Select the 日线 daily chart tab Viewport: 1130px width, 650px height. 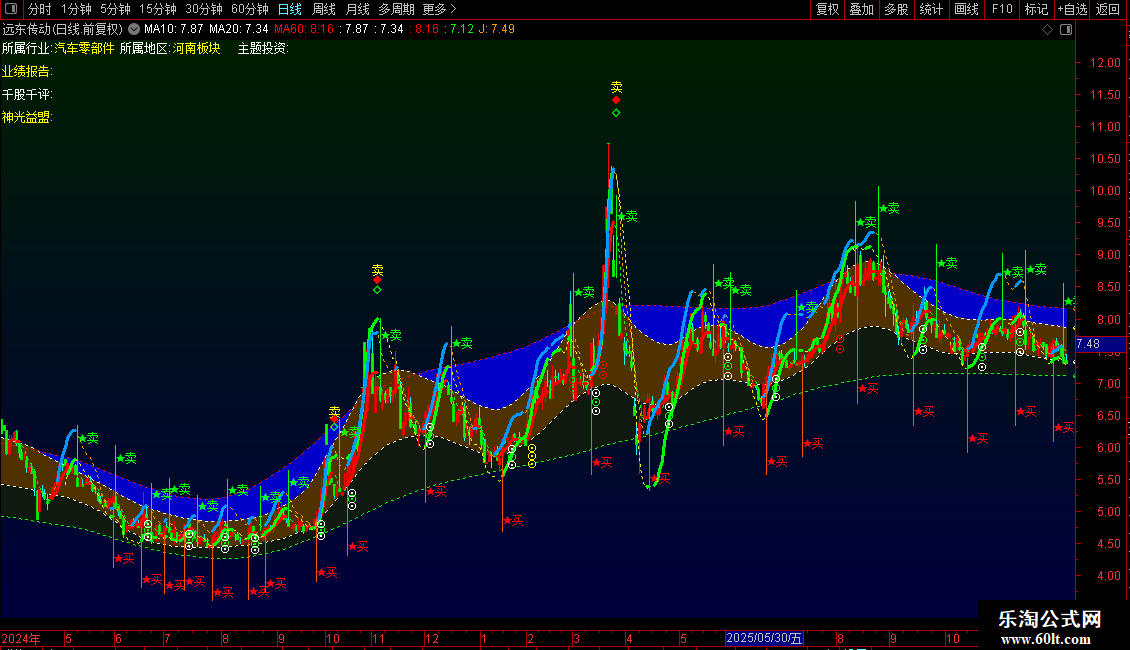point(290,9)
